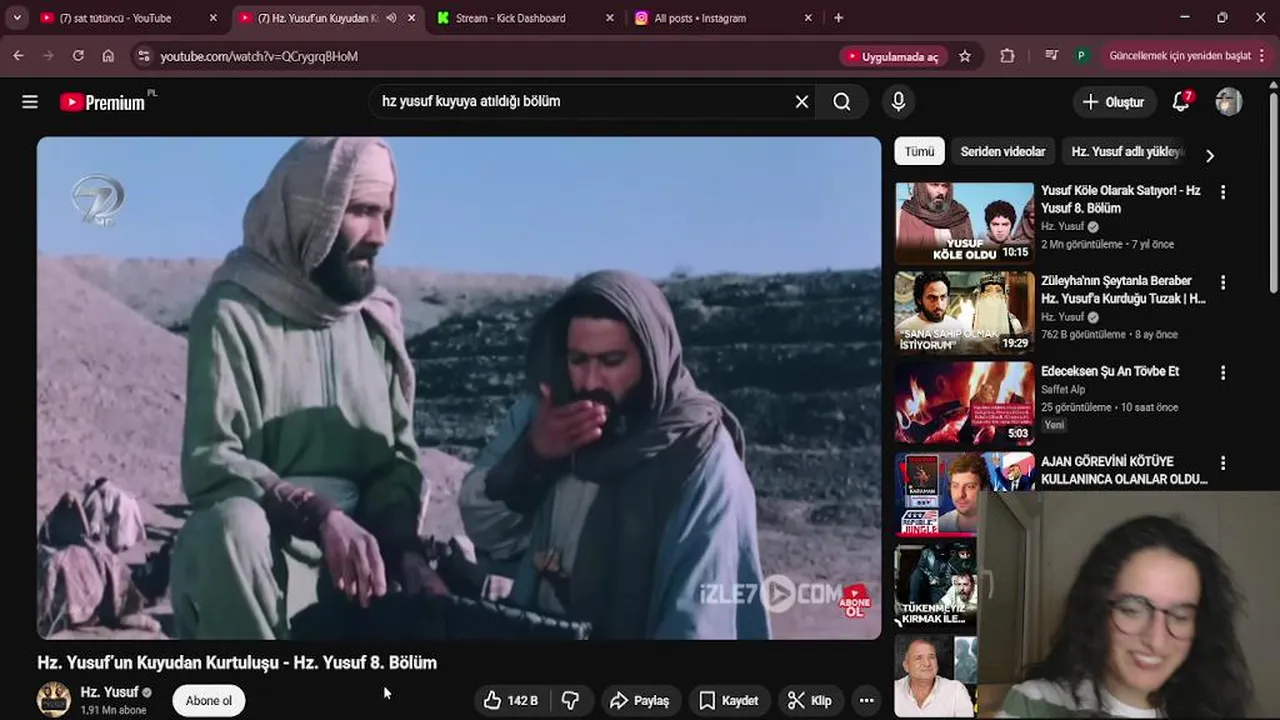Like the video with 142 B
Screen dimensions: 1280x720
click(511, 700)
